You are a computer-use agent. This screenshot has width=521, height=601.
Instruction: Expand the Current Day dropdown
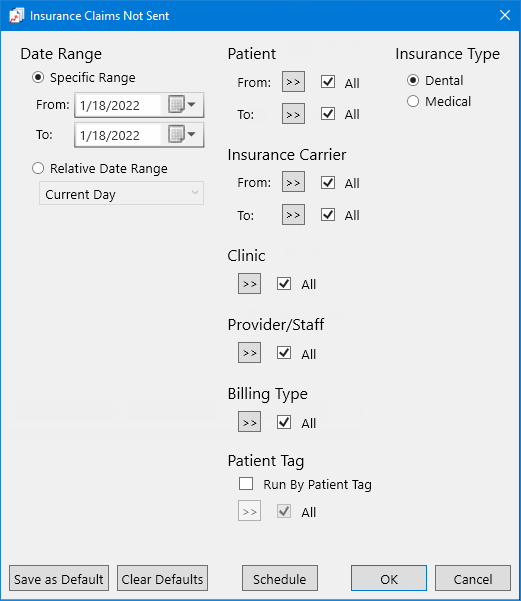pyautogui.click(x=121, y=194)
